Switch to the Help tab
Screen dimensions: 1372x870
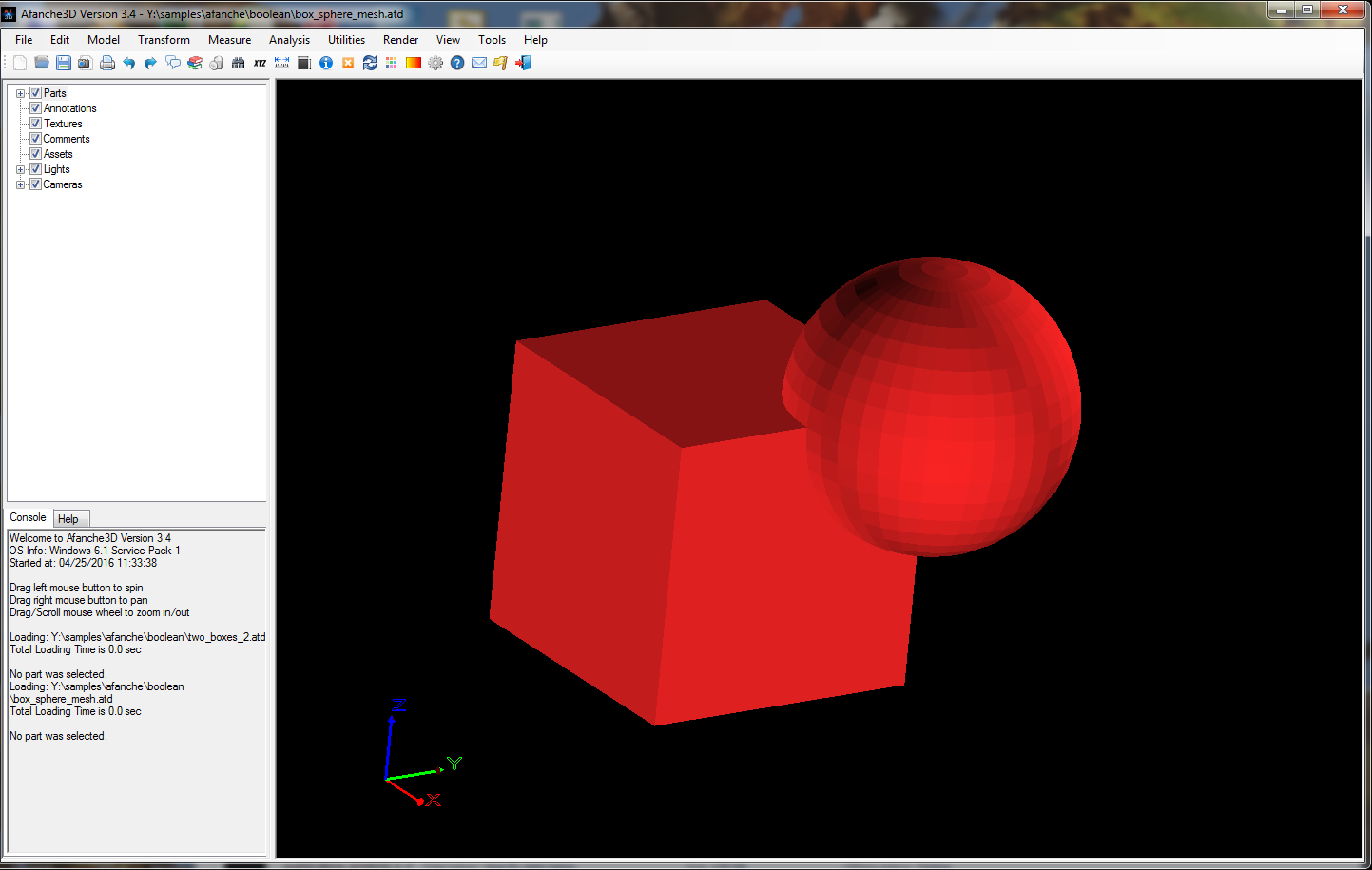[x=68, y=519]
